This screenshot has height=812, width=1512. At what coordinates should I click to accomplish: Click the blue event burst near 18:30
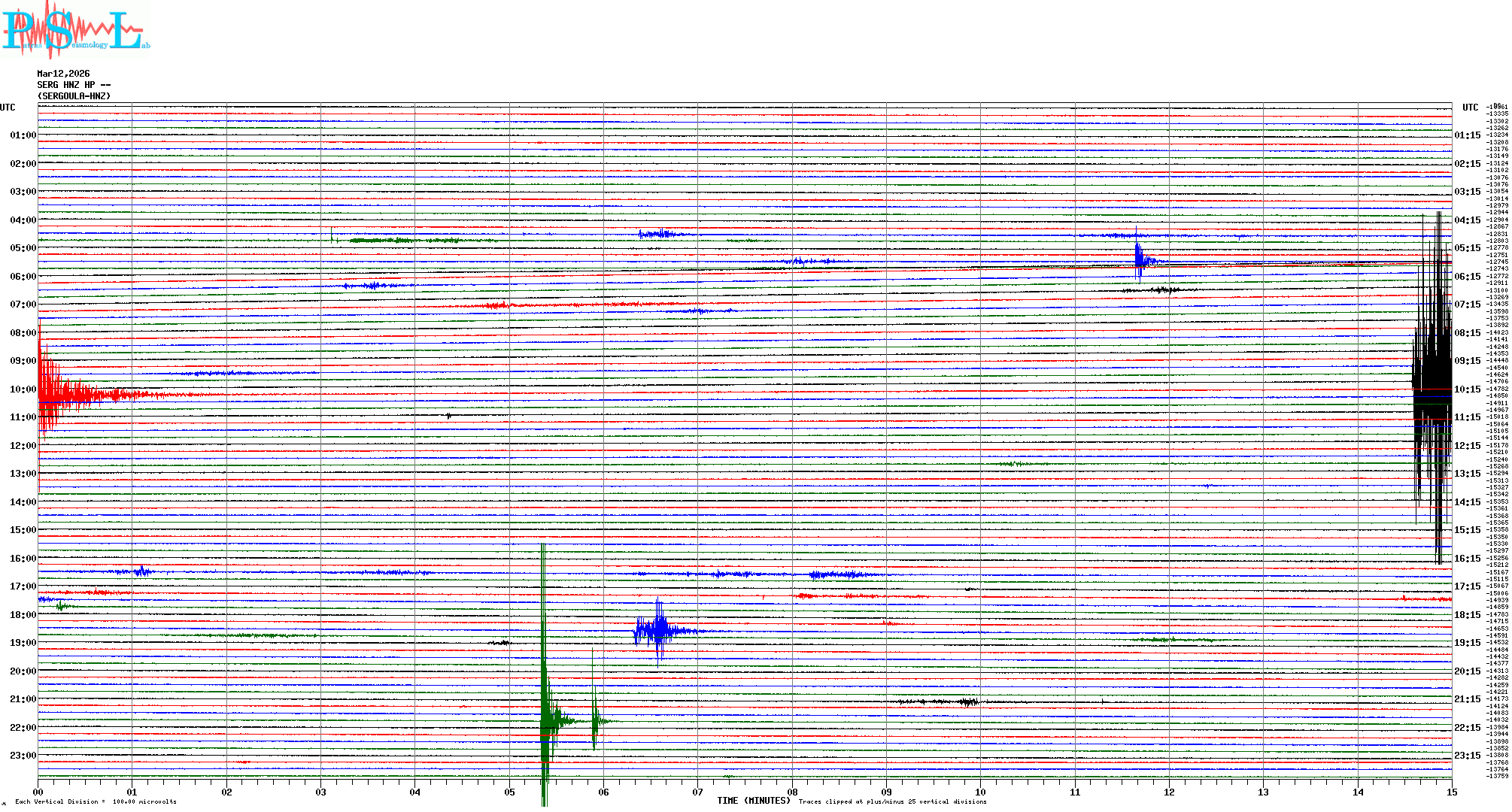pyautogui.click(x=659, y=629)
